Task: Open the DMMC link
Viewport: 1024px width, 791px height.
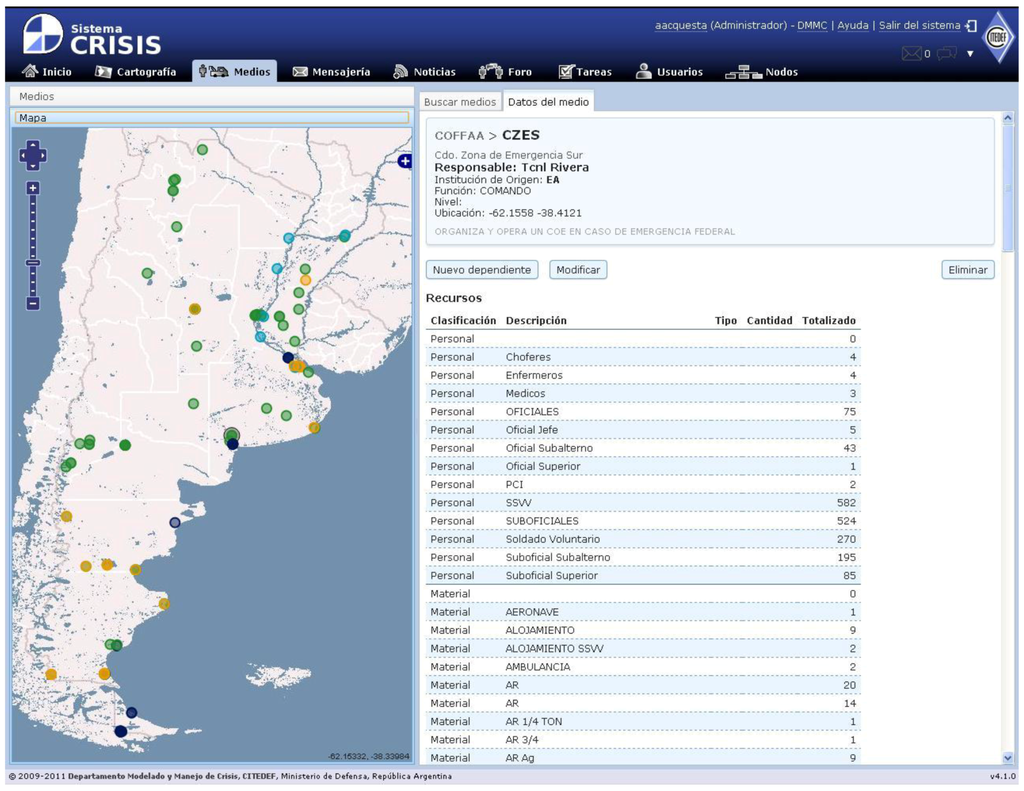Action: coord(812,25)
